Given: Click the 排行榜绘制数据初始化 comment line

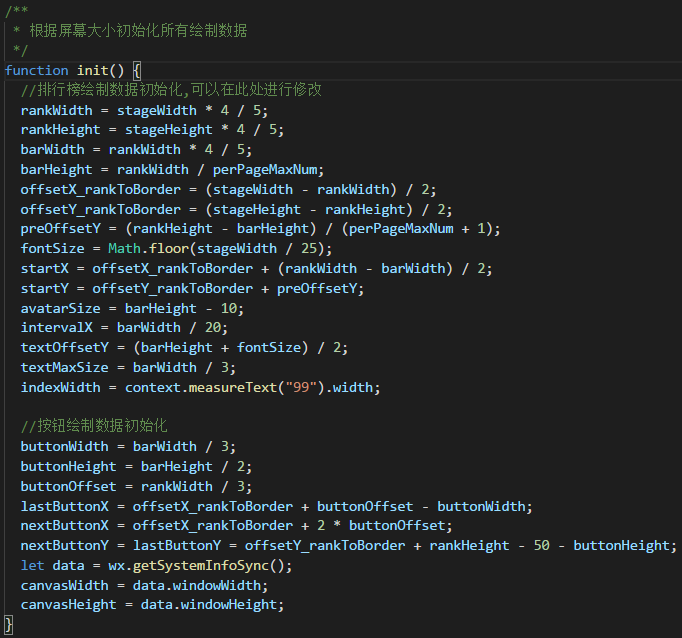Looking at the screenshot, I should tap(171, 90).
